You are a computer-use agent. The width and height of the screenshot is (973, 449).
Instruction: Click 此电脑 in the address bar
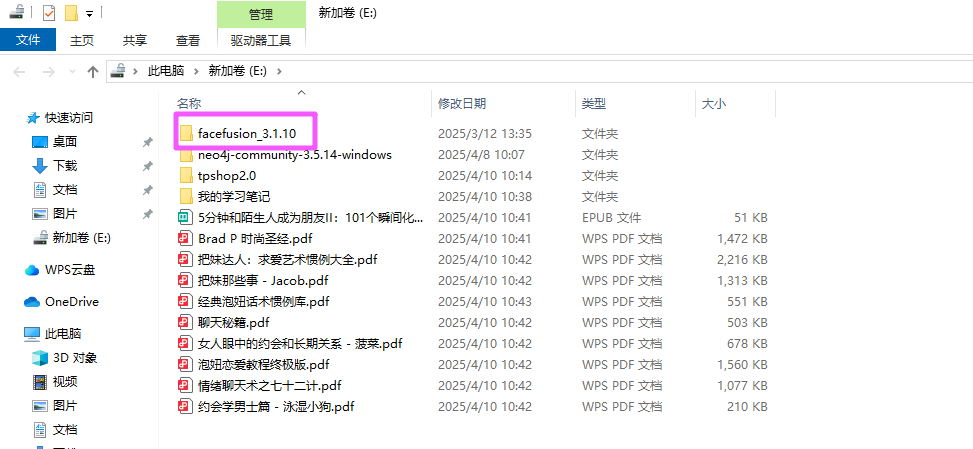pyautogui.click(x=166, y=71)
